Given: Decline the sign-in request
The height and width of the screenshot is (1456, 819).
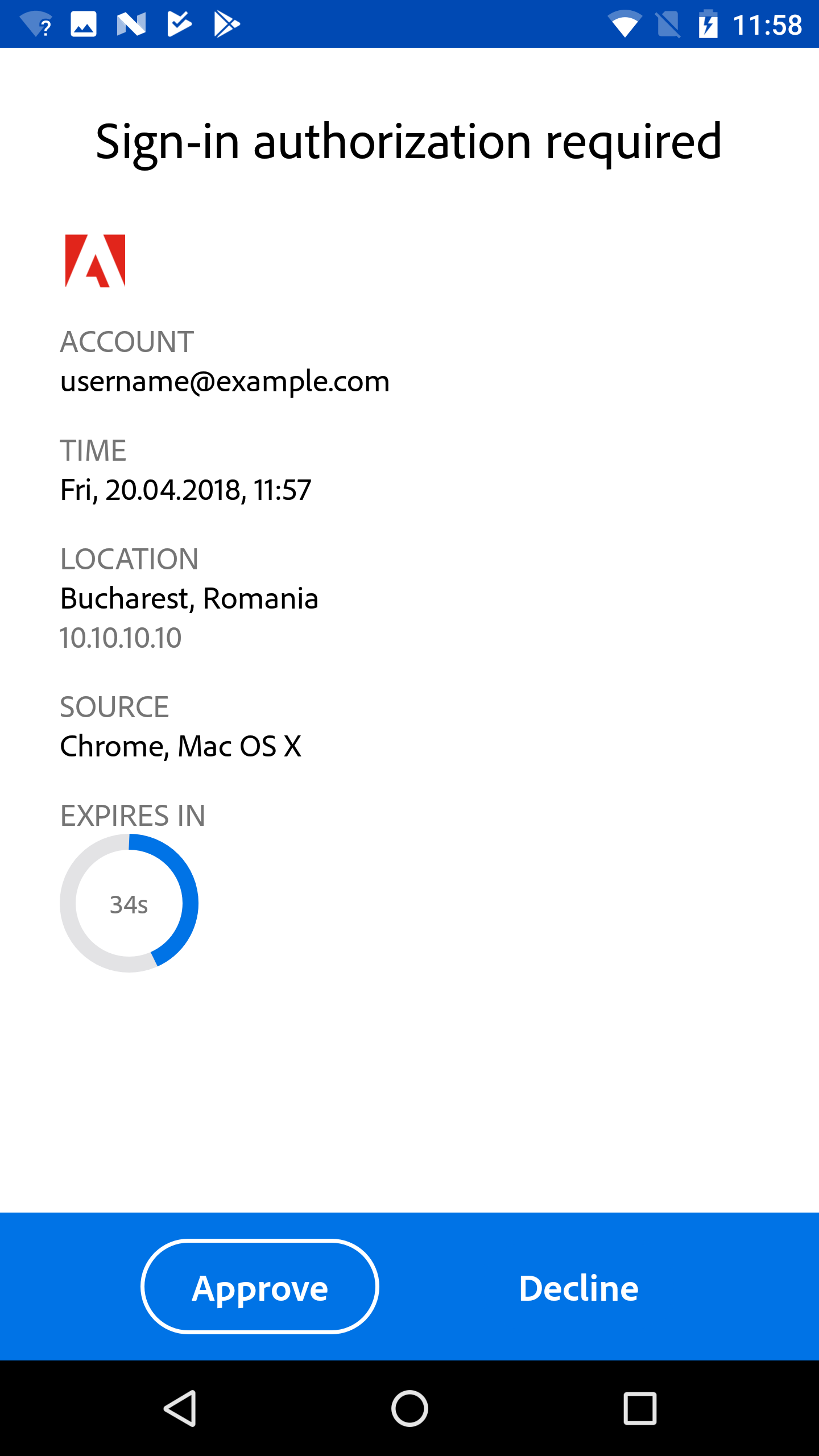Looking at the screenshot, I should coord(578,1288).
